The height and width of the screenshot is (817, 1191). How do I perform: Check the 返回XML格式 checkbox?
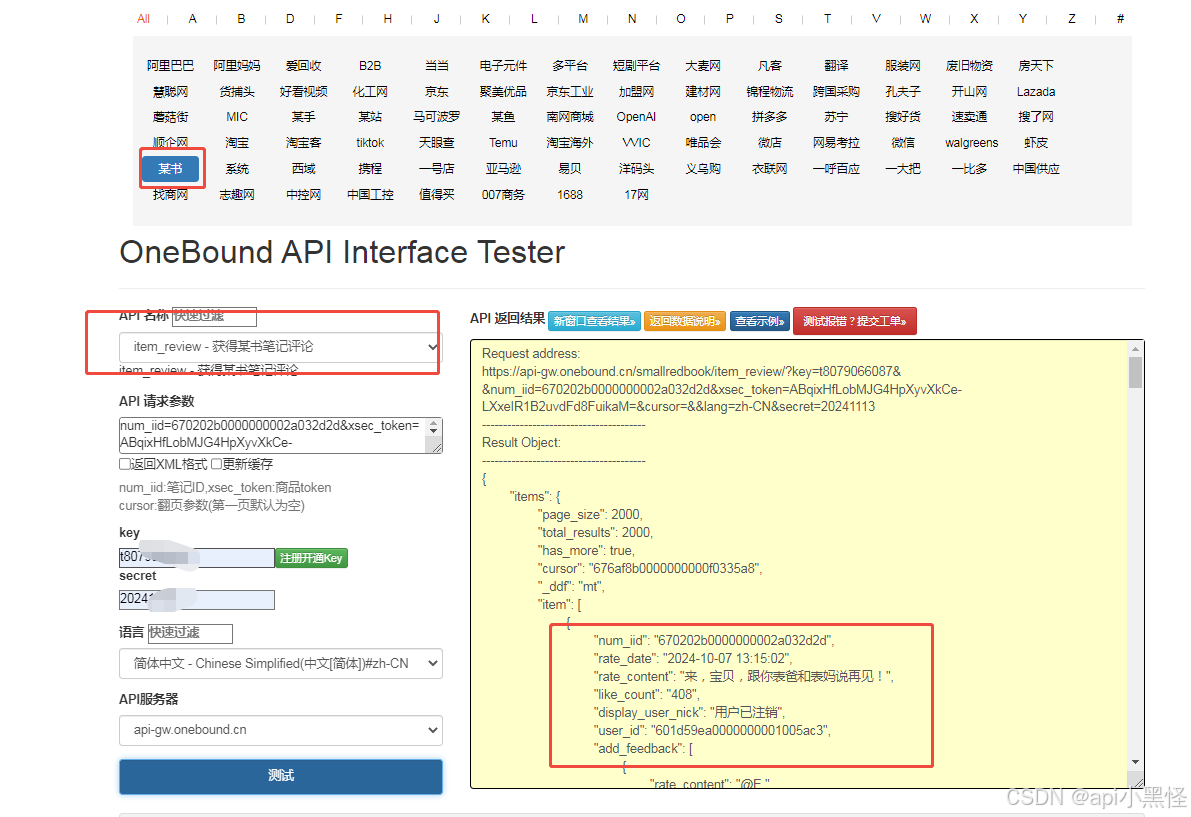[125, 464]
